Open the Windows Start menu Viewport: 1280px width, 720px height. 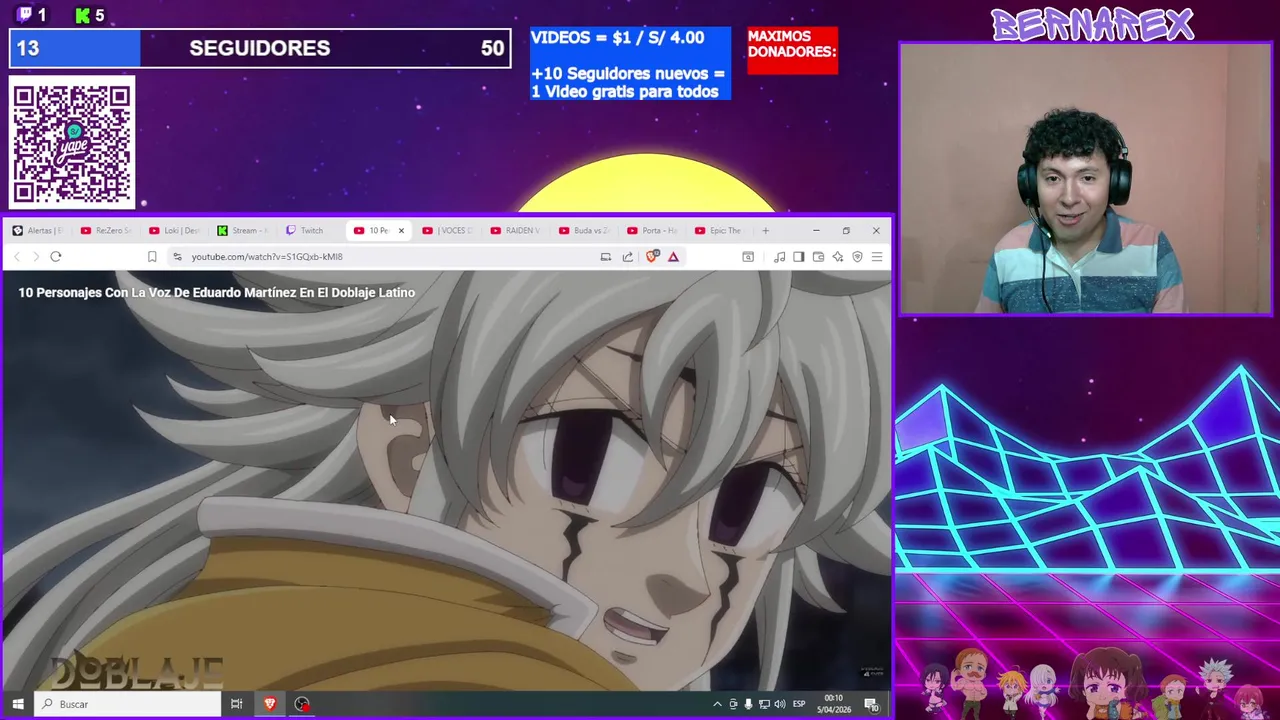pyautogui.click(x=17, y=704)
